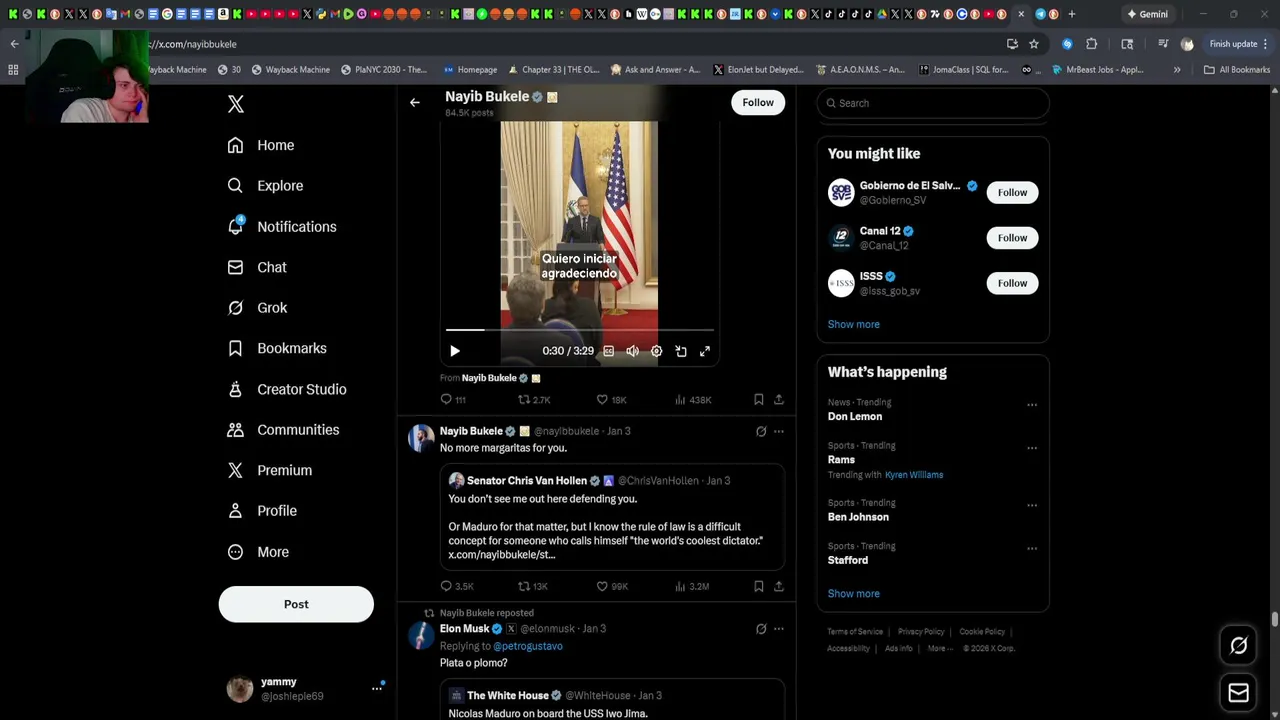This screenshot has height=720, width=1280.
Task: Open @petrogustavo mention link
Action: click(x=528, y=646)
